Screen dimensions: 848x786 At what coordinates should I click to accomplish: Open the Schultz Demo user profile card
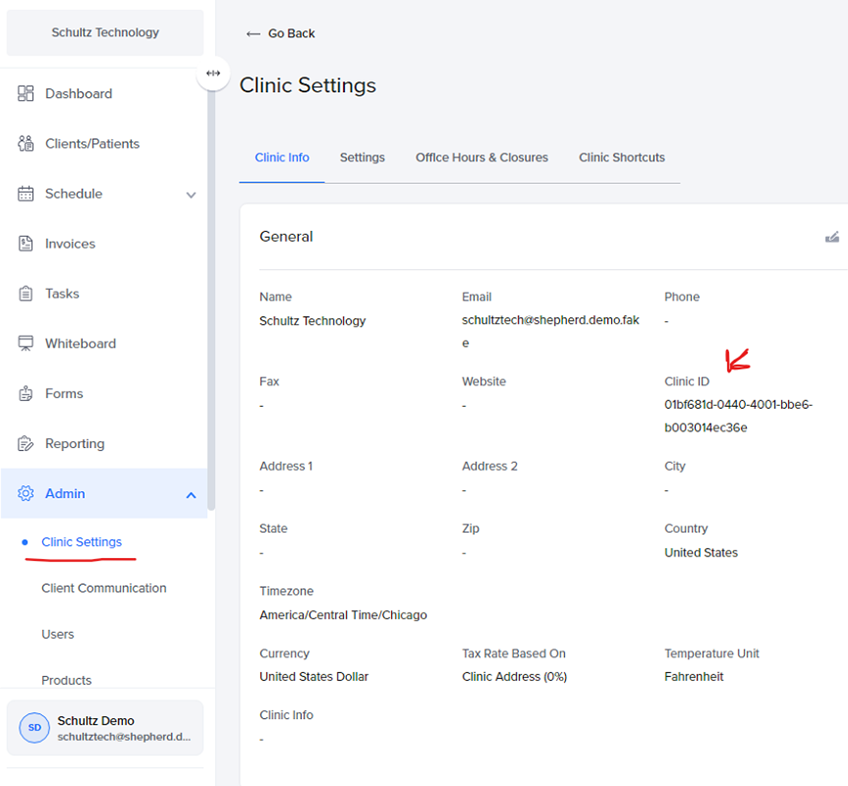(x=105, y=728)
